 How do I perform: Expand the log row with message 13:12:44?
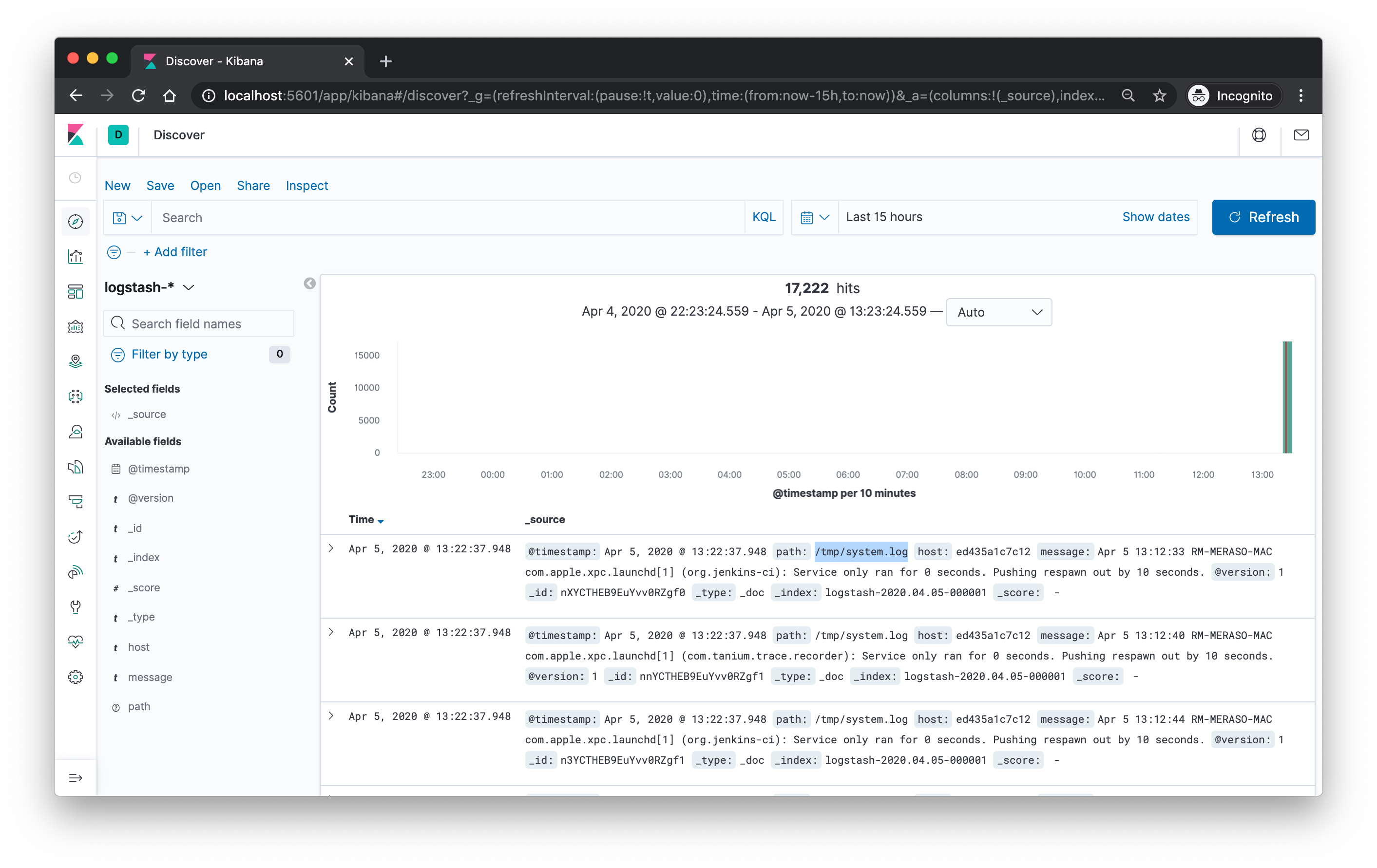tap(331, 716)
